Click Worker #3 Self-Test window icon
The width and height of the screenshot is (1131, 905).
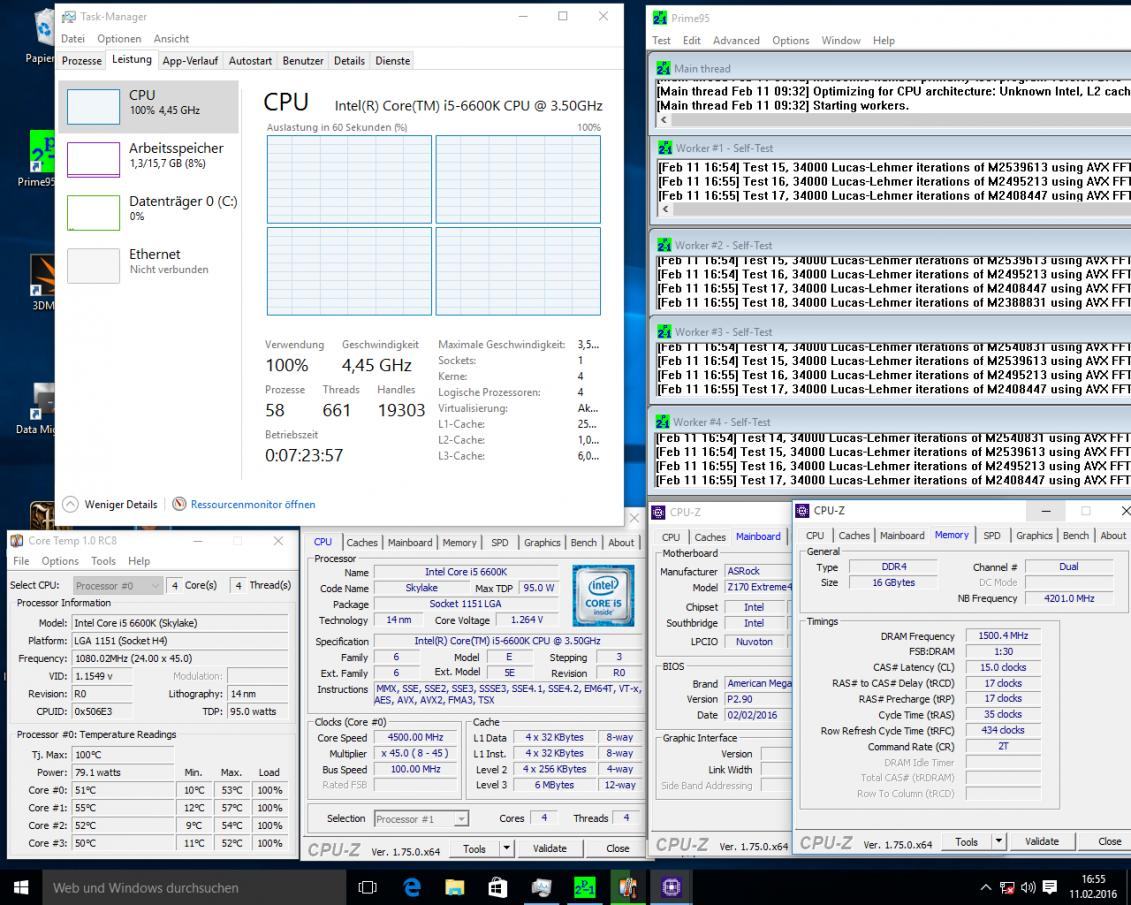pyautogui.click(x=664, y=332)
